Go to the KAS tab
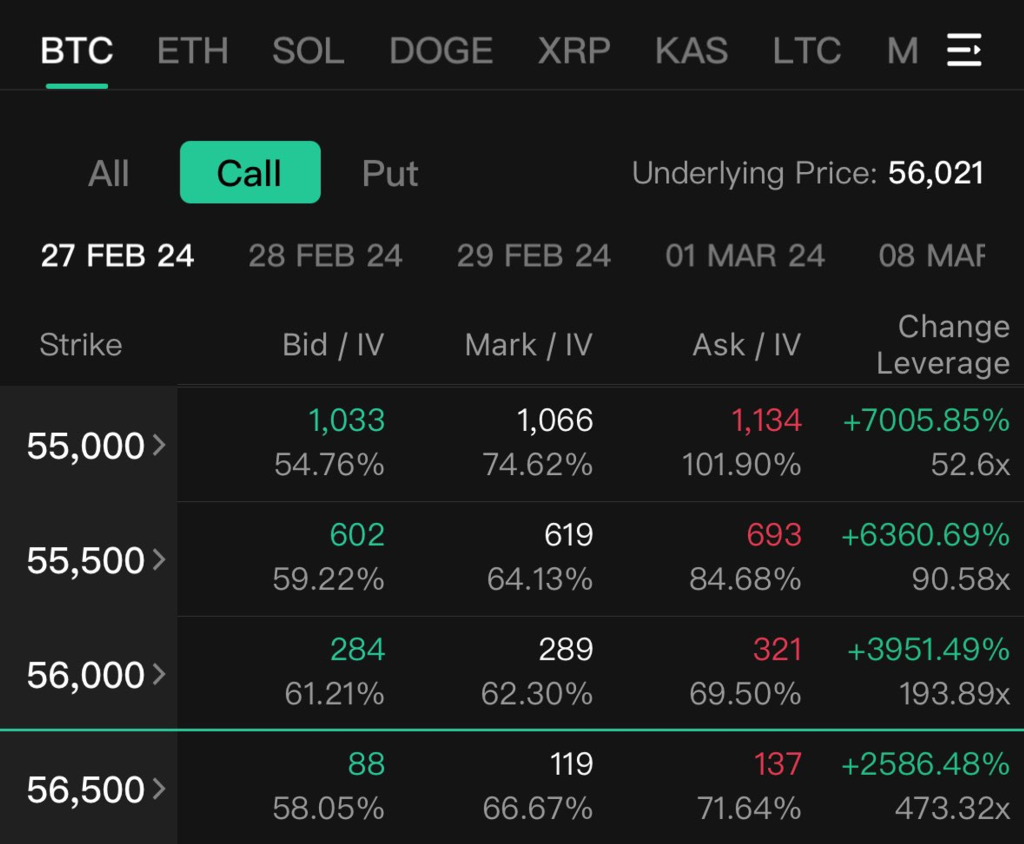The height and width of the screenshot is (844, 1024). (691, 51)
